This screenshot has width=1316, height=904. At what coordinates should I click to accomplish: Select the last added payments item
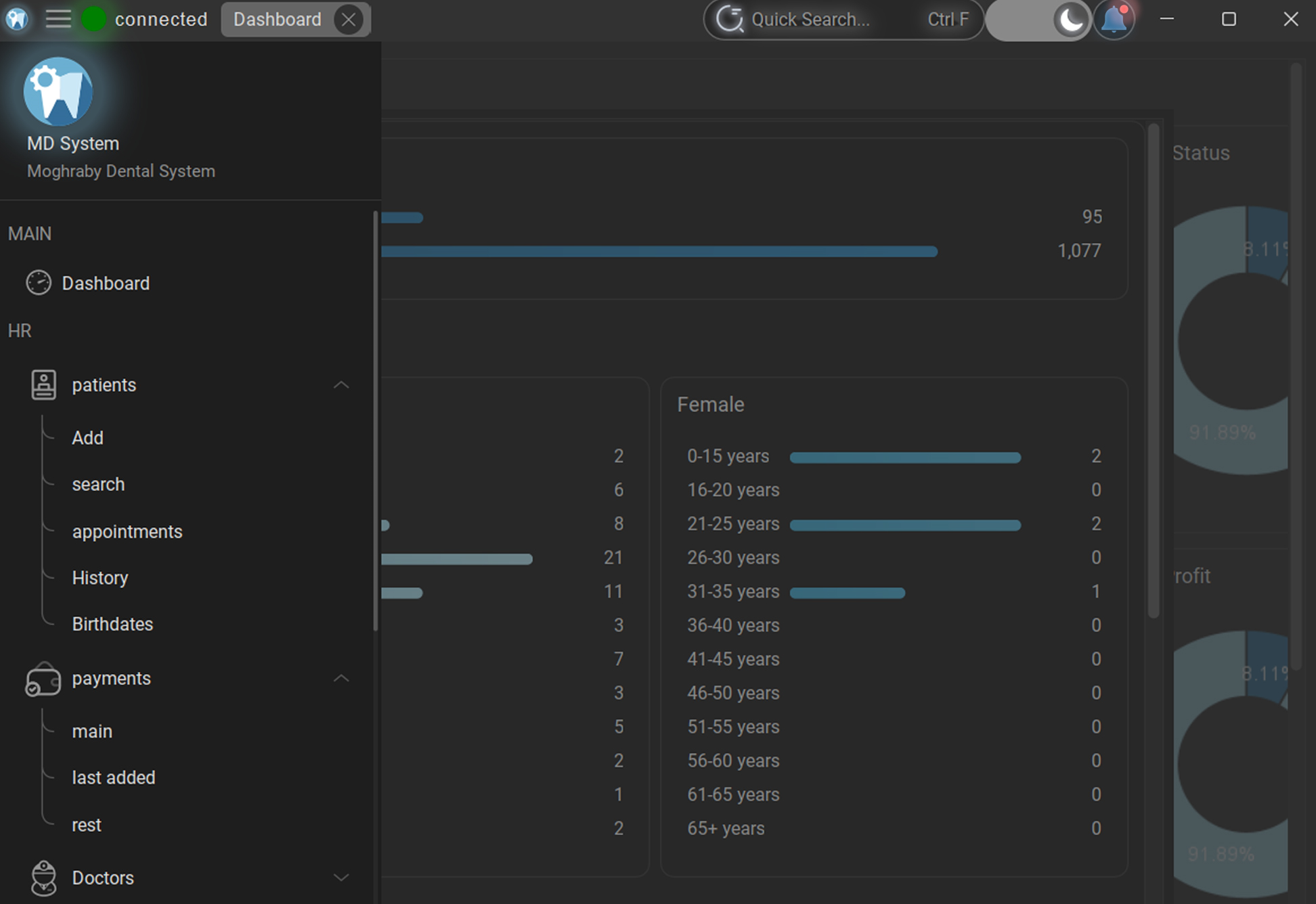[x=114, y=777]
